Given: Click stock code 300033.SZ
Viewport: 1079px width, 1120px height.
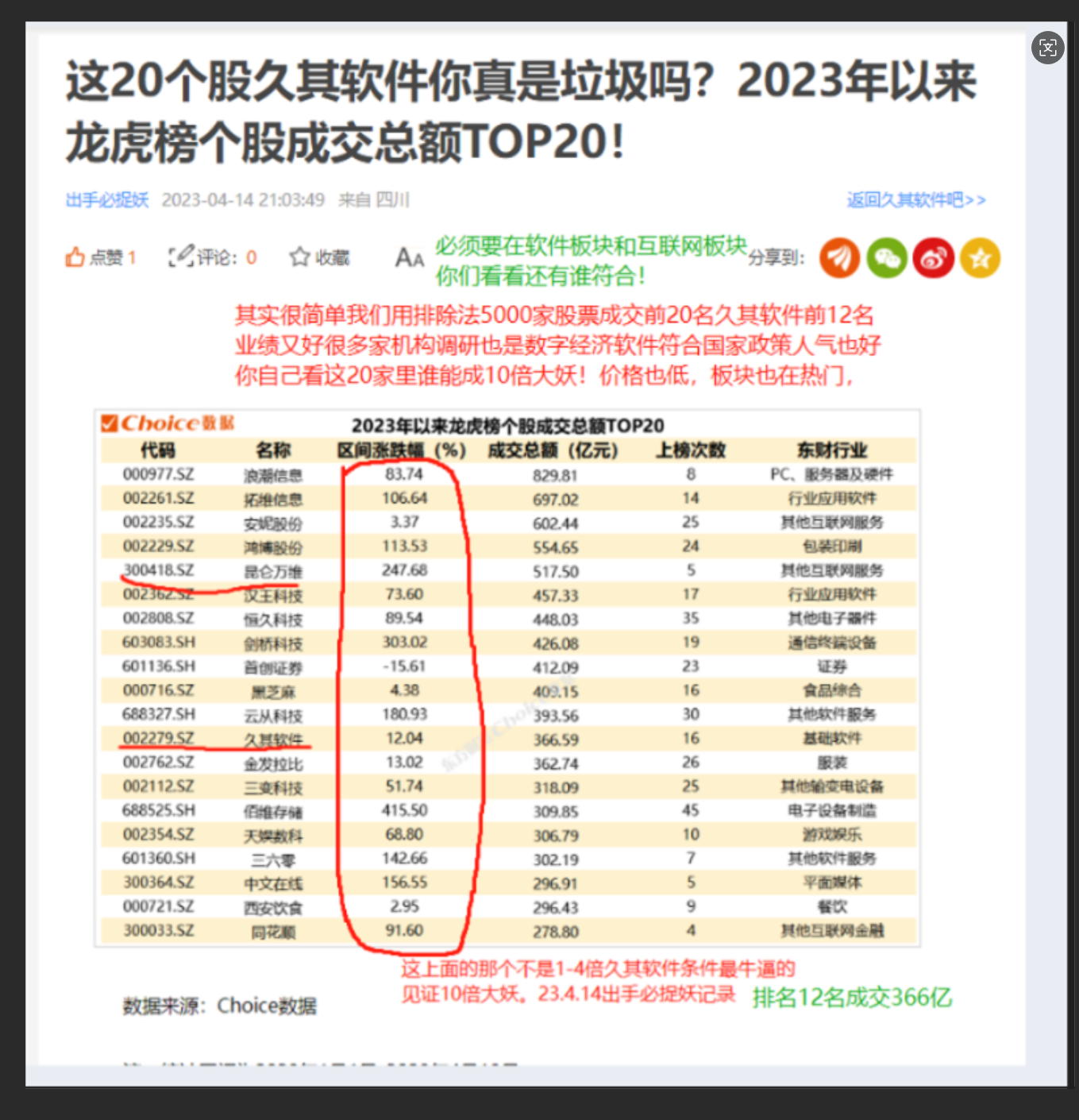Looking at the screenshot, I should pos(158,930).
